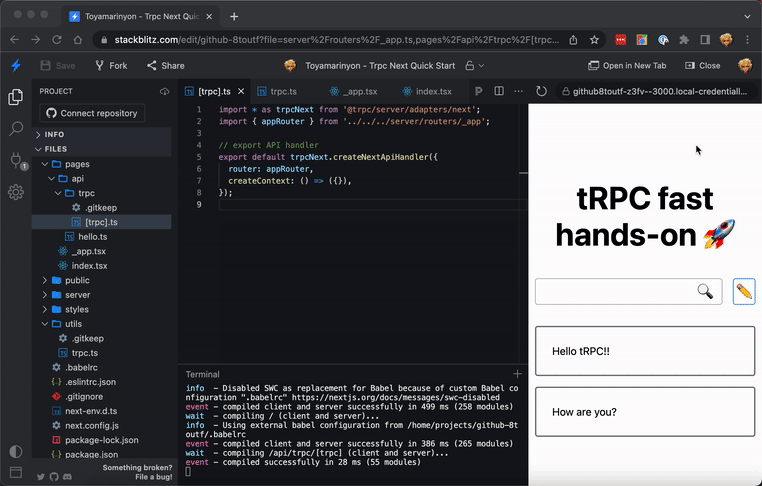Screen dimensions: 762x486
Task: Select [trpc].ts in file tree
Action: coord(101,222)
